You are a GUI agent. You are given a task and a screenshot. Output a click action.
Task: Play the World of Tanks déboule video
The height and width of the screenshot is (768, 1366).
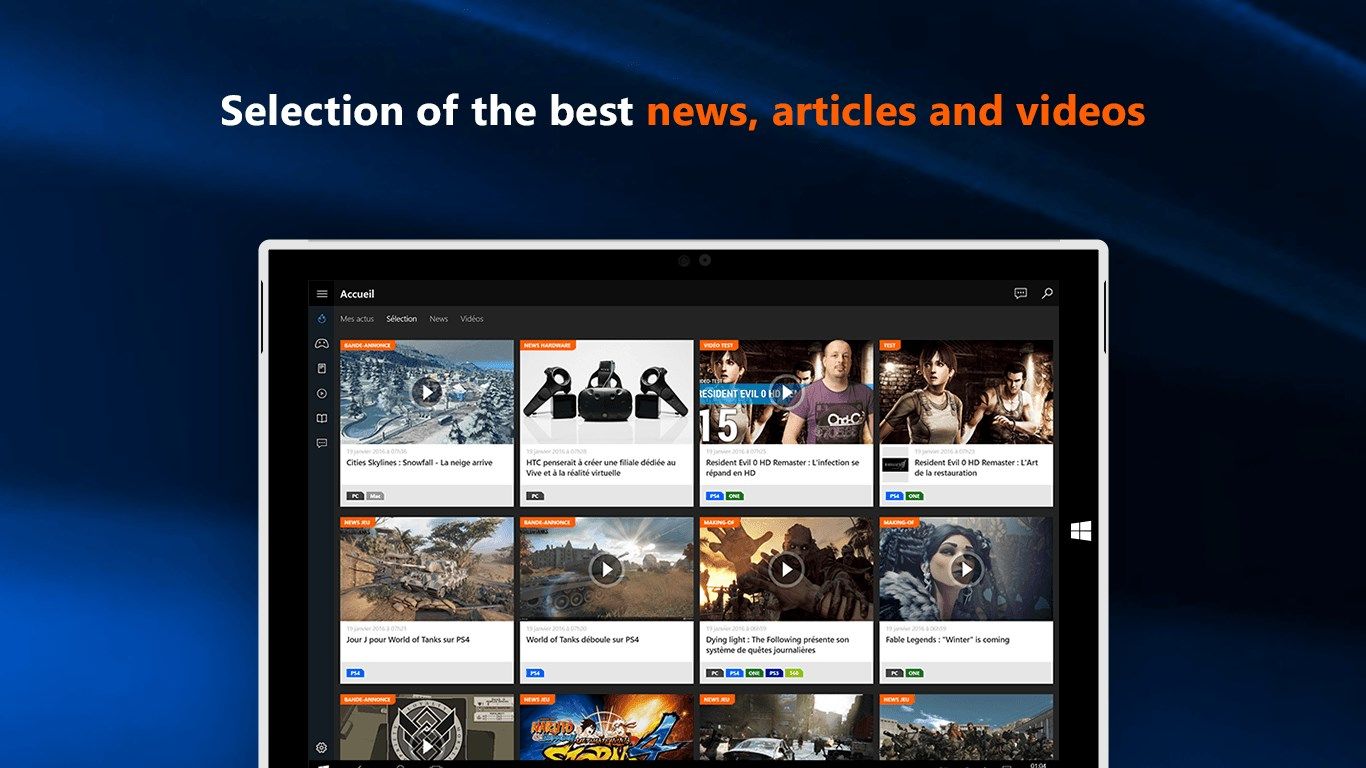pyautogui.click(x=606, y=569)
